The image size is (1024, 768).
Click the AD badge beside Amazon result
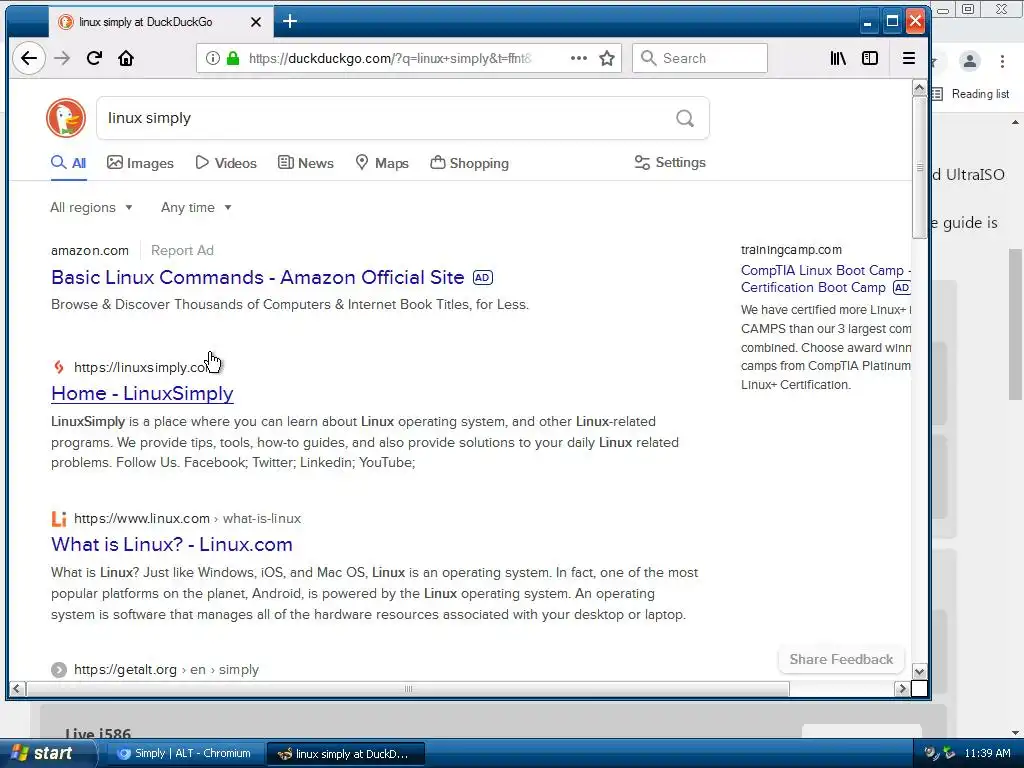[x=483, y=278]
